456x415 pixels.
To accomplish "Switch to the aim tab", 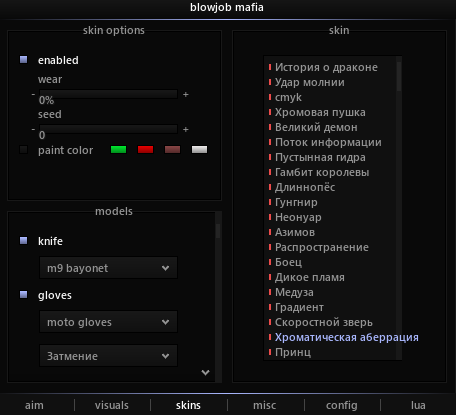I will click(34, 405).
